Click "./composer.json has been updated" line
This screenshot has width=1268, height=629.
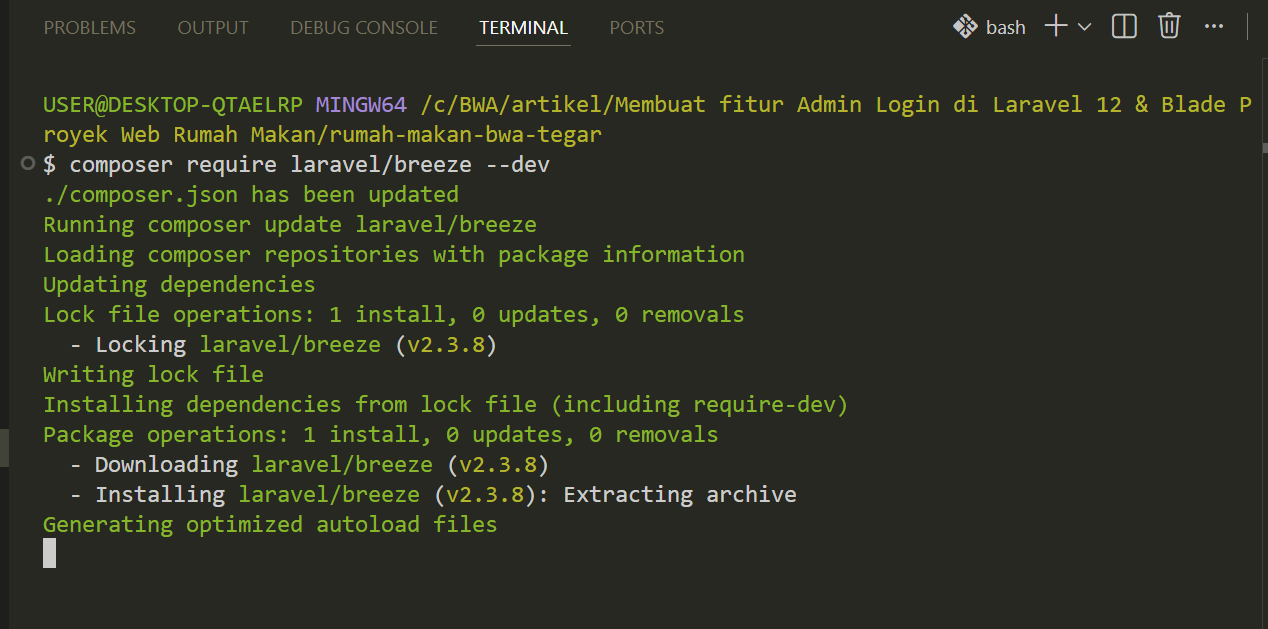pos(251,194)
